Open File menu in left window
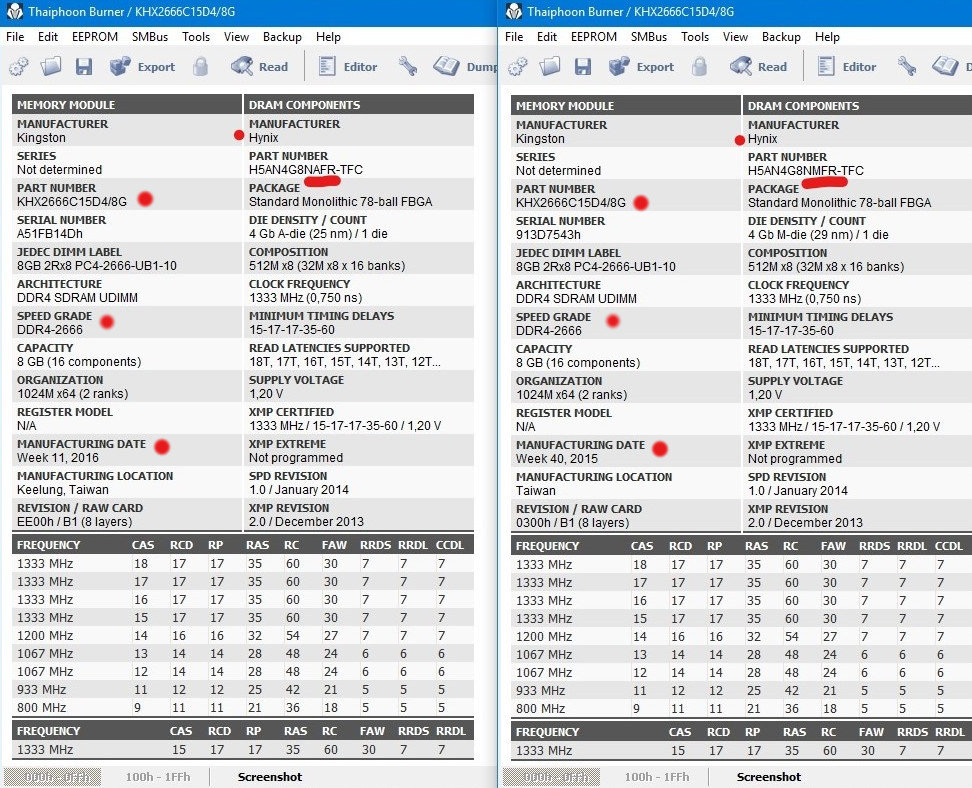This screenshot has width=972, height=788. tap(15, 37)
